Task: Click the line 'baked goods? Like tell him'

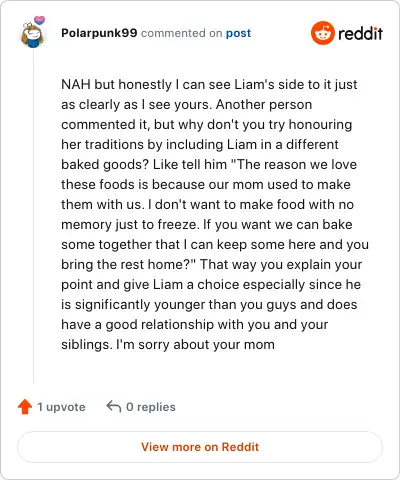Action: (144, 165)
